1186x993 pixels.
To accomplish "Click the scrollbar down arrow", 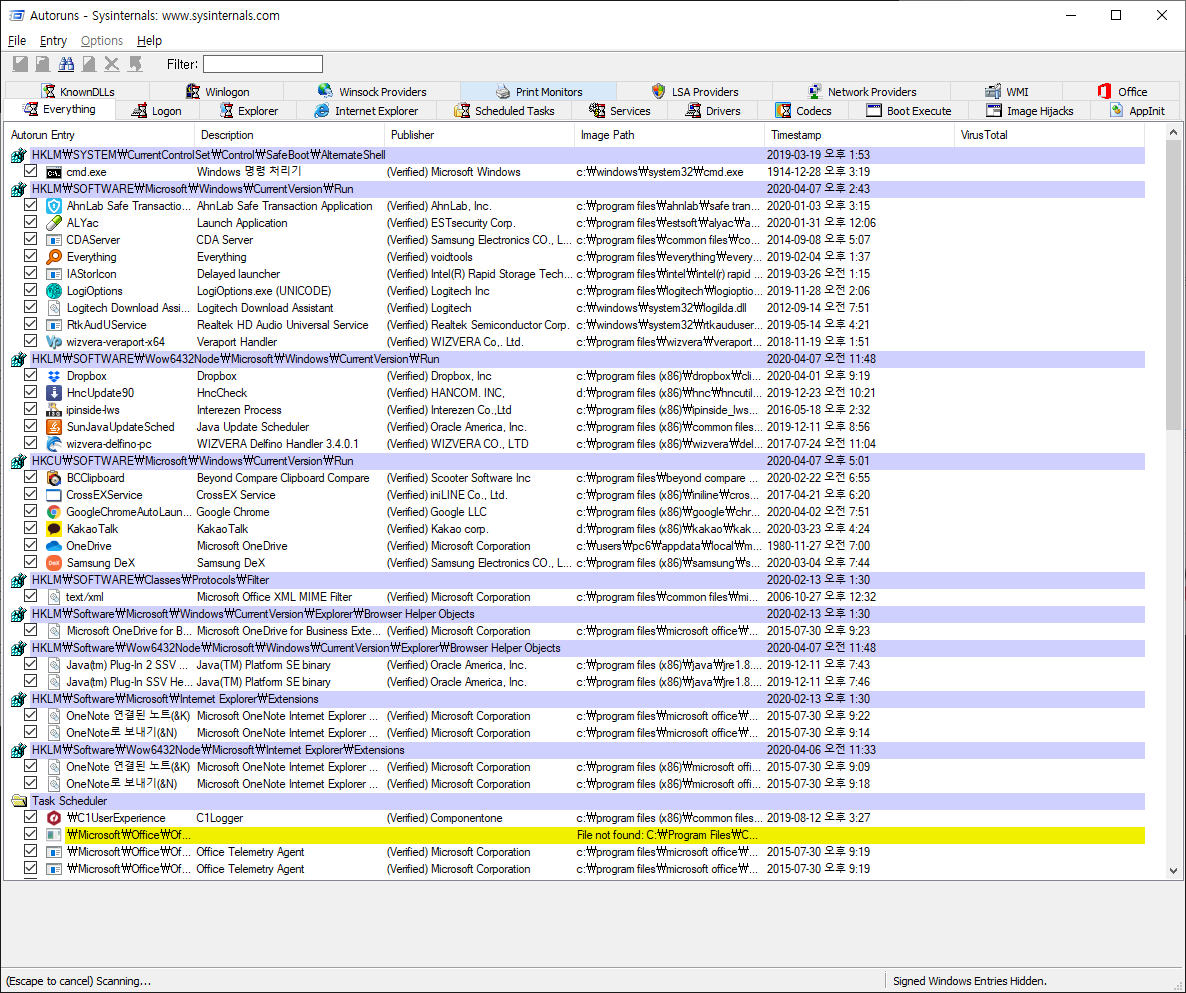I will click(x=1173, y=870).
